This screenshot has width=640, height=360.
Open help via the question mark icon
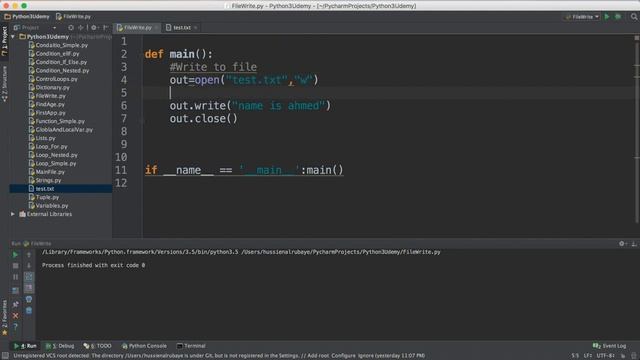coord(15,327)
